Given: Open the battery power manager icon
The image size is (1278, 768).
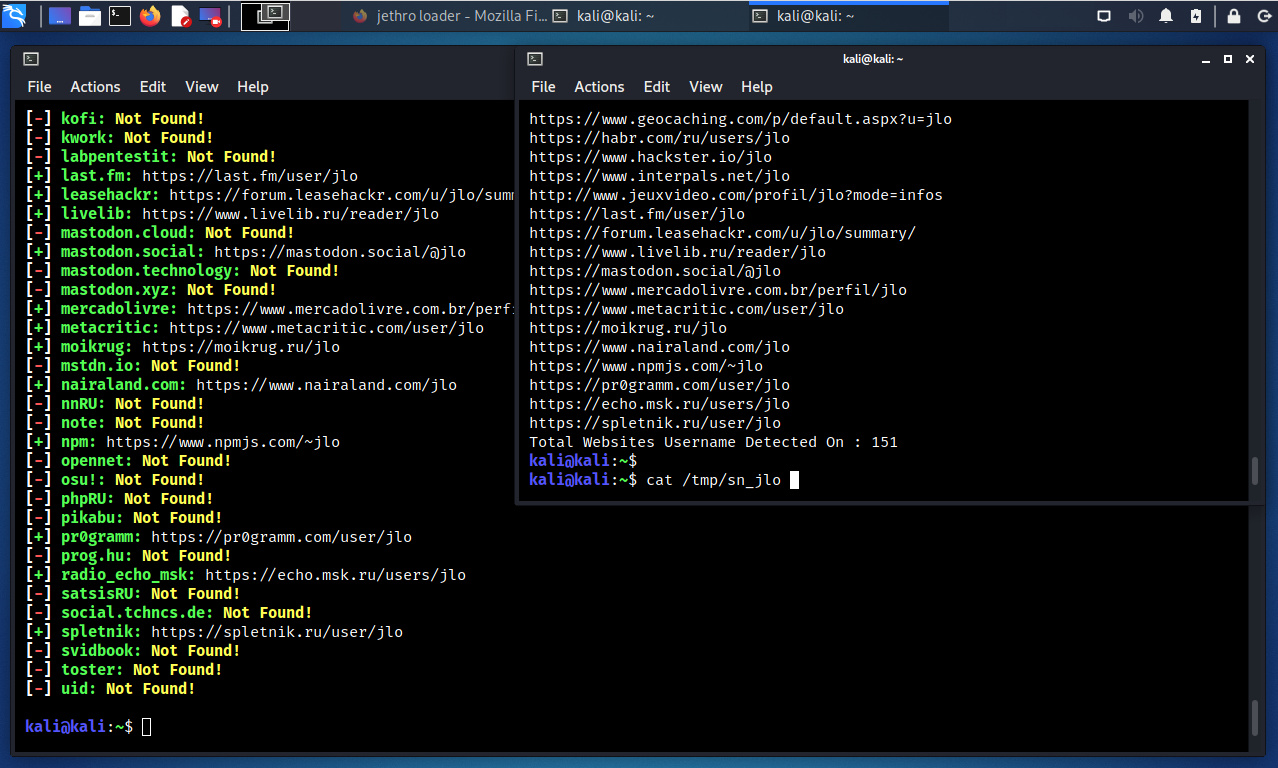Looking at the screenshot, I should pyautogui.click(x=1196, y=16).
